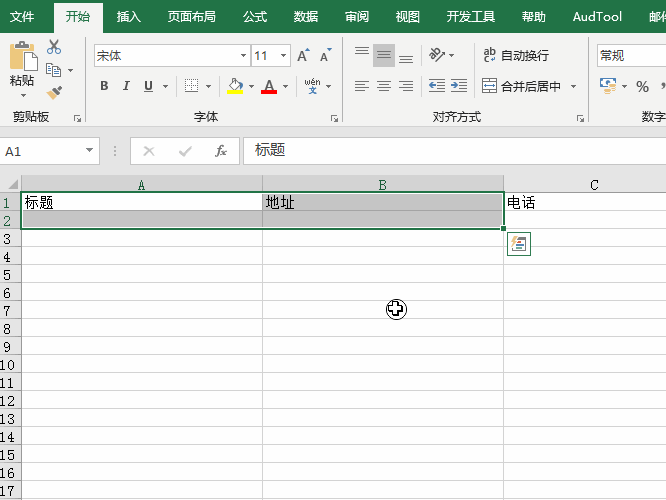
Task: Click the Quick Analysis icon below selection
Action: [519, 244]
